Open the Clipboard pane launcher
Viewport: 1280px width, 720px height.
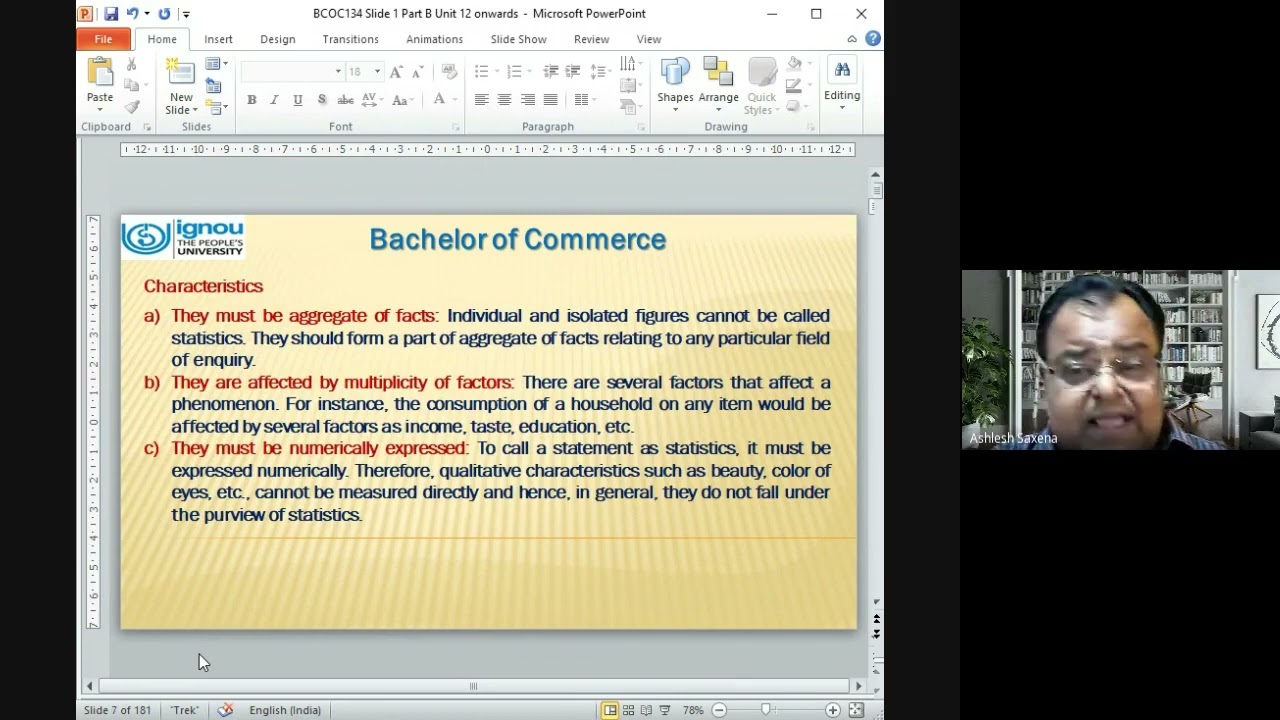(x=146, y=127)
